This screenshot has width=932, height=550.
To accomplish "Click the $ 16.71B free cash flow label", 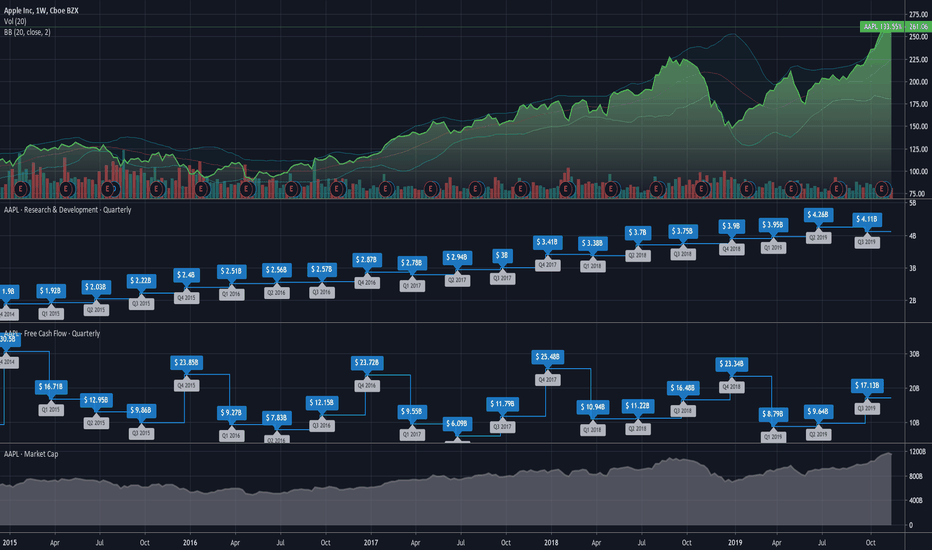I will click(x=51, y=386).
